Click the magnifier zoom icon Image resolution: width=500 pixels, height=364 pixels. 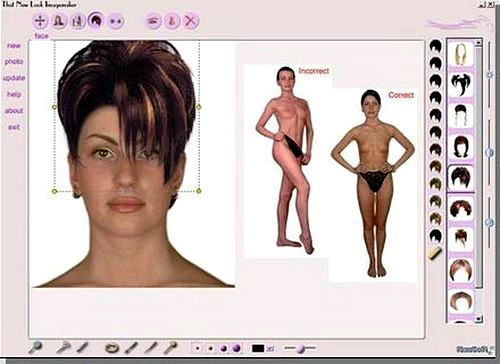(x=35, y=348)
